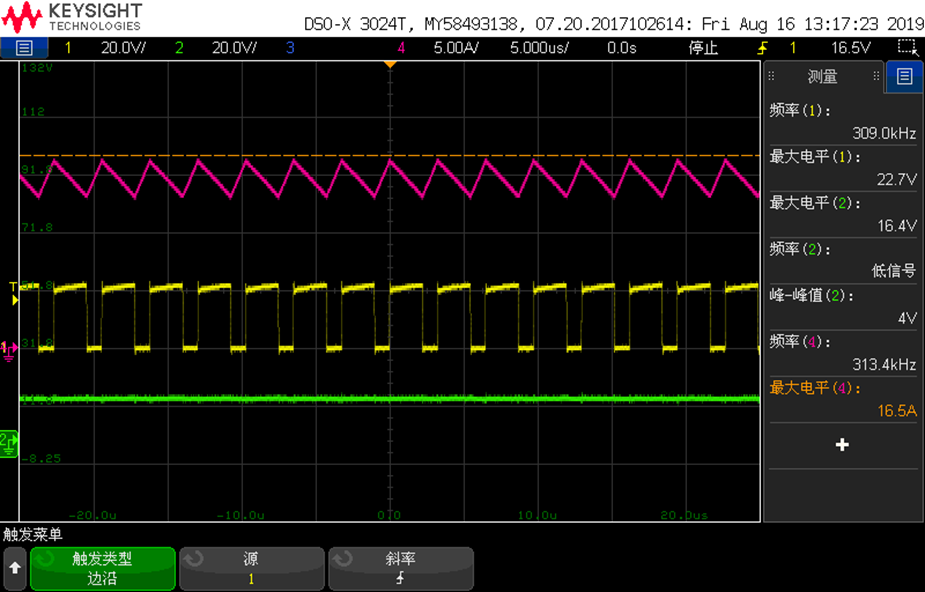Click the 16.5A value
This screenshot has height=592, width=925.
tap(897, 410)
